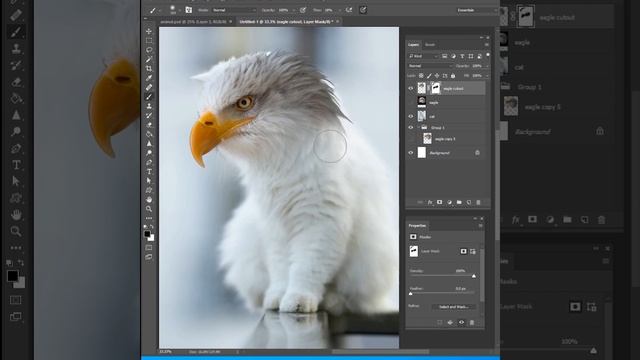
Task: Collapse Group 1 arrow in main Layers panel
Action: point(418,127)
